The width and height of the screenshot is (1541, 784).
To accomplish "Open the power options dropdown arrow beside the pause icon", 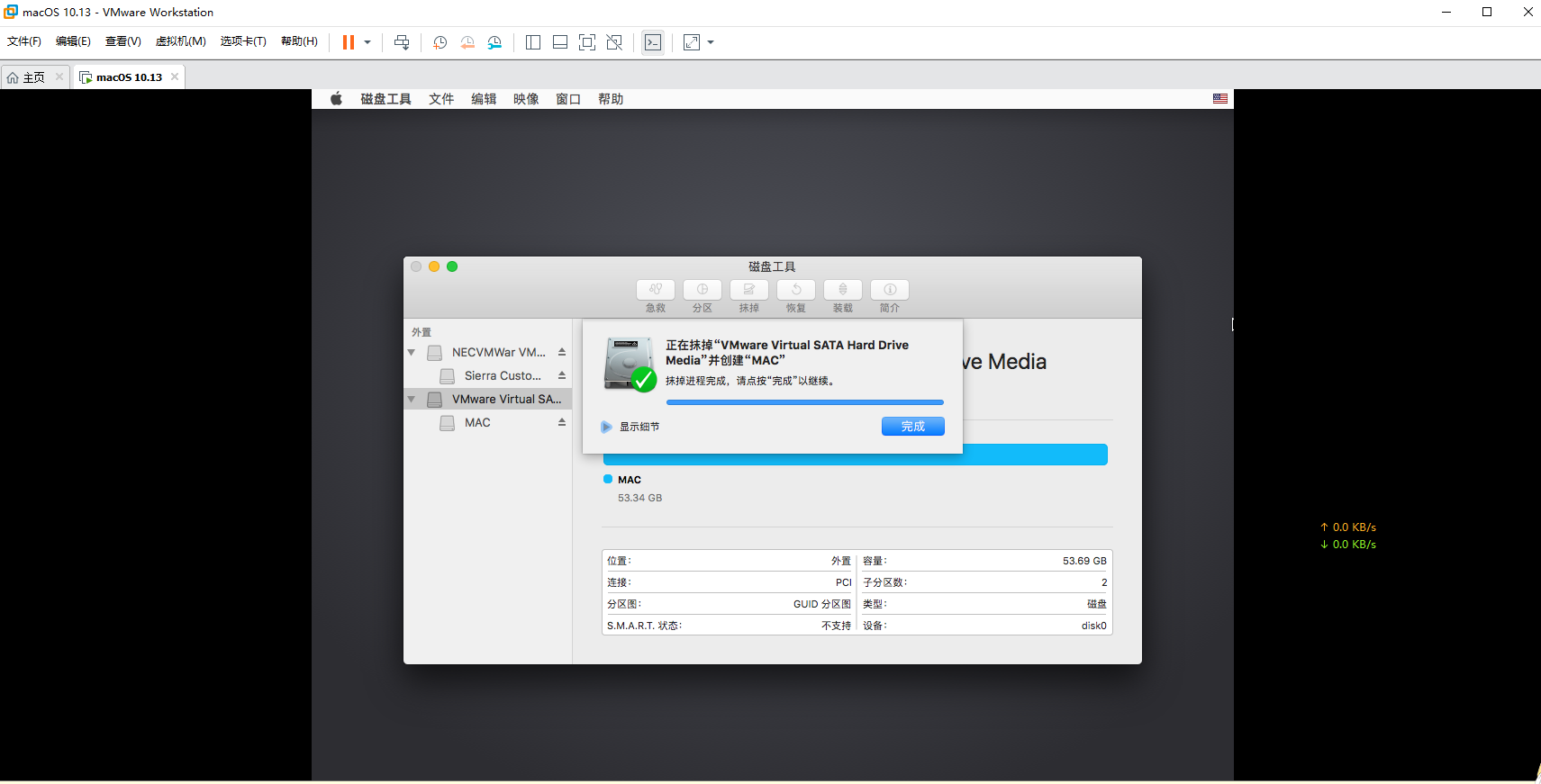I will 367,42.
